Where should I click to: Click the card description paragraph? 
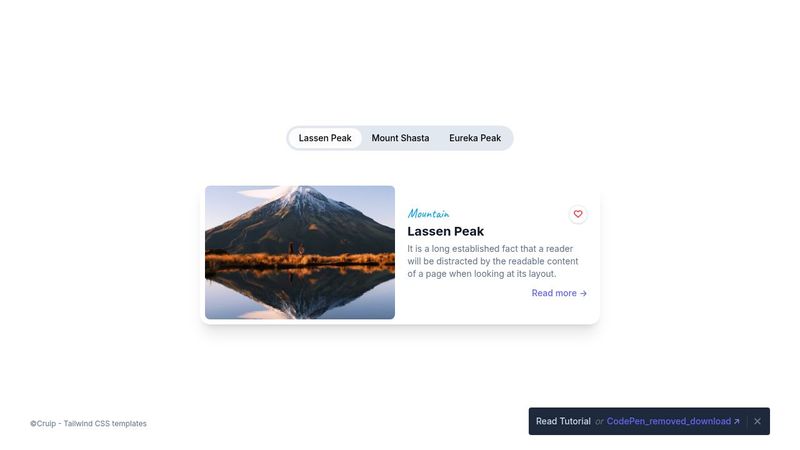coord(493,261)
